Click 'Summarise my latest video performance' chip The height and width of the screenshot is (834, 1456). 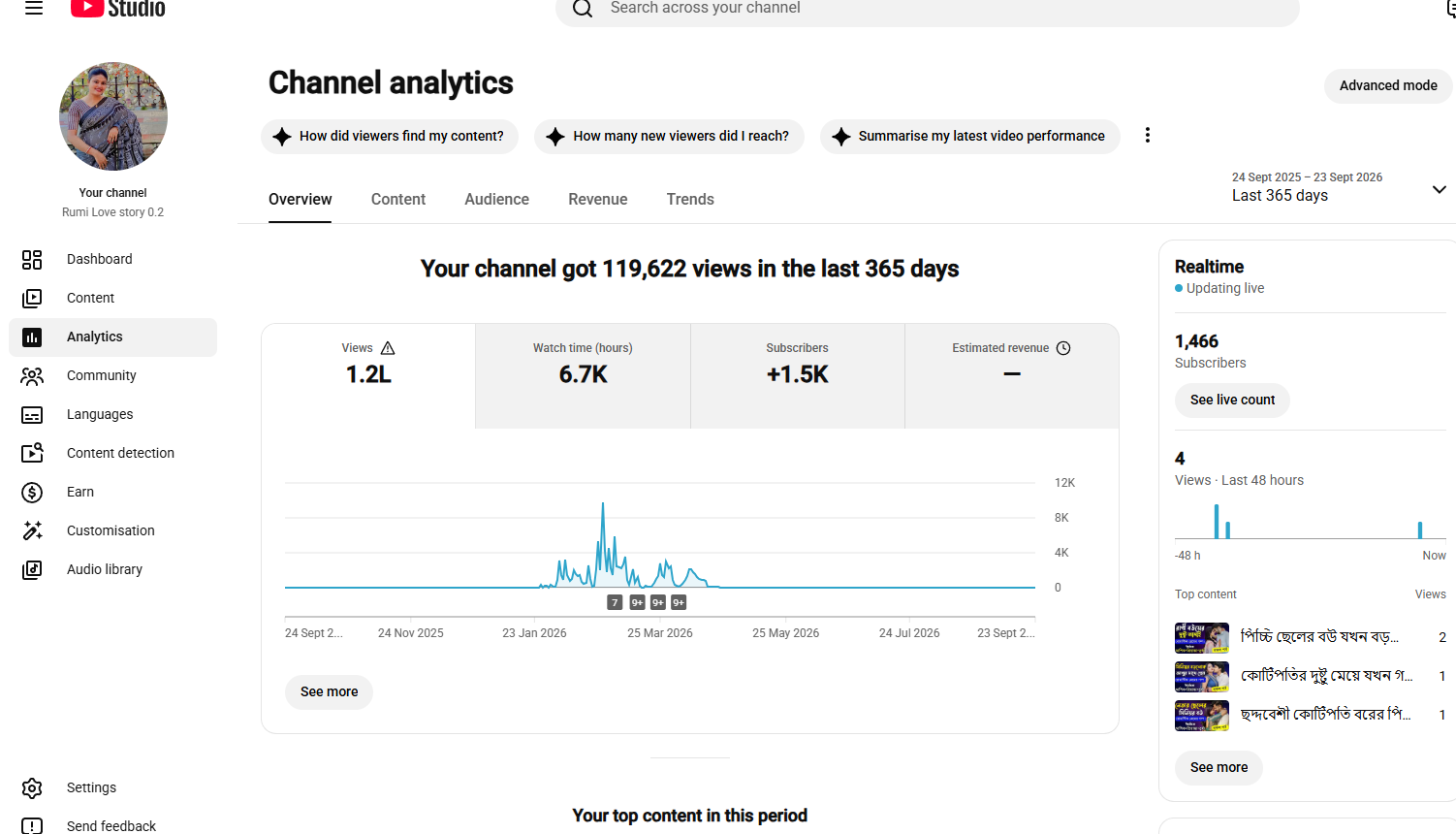(969, 136)
